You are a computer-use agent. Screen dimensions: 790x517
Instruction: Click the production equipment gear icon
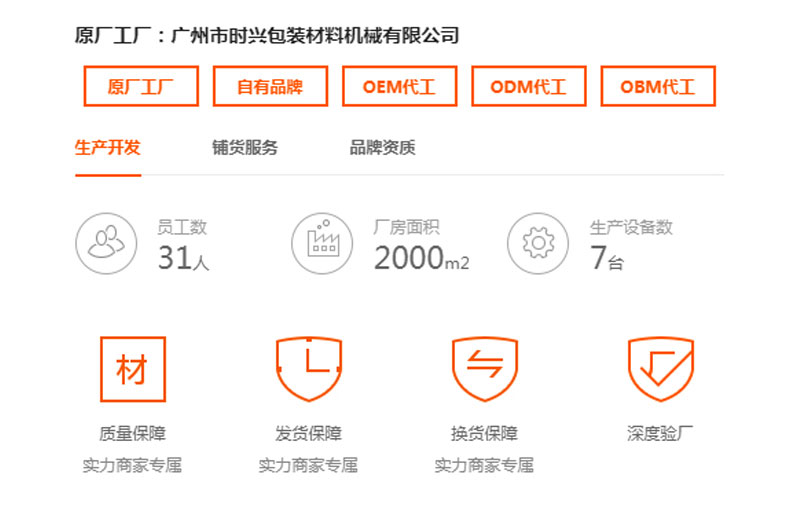pos(538,243)
